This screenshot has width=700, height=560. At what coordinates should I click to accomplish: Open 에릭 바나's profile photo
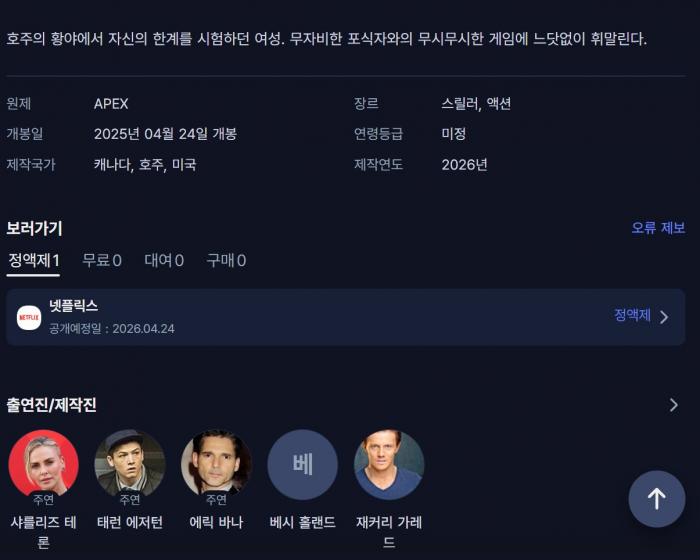click(x=216, y=465)
